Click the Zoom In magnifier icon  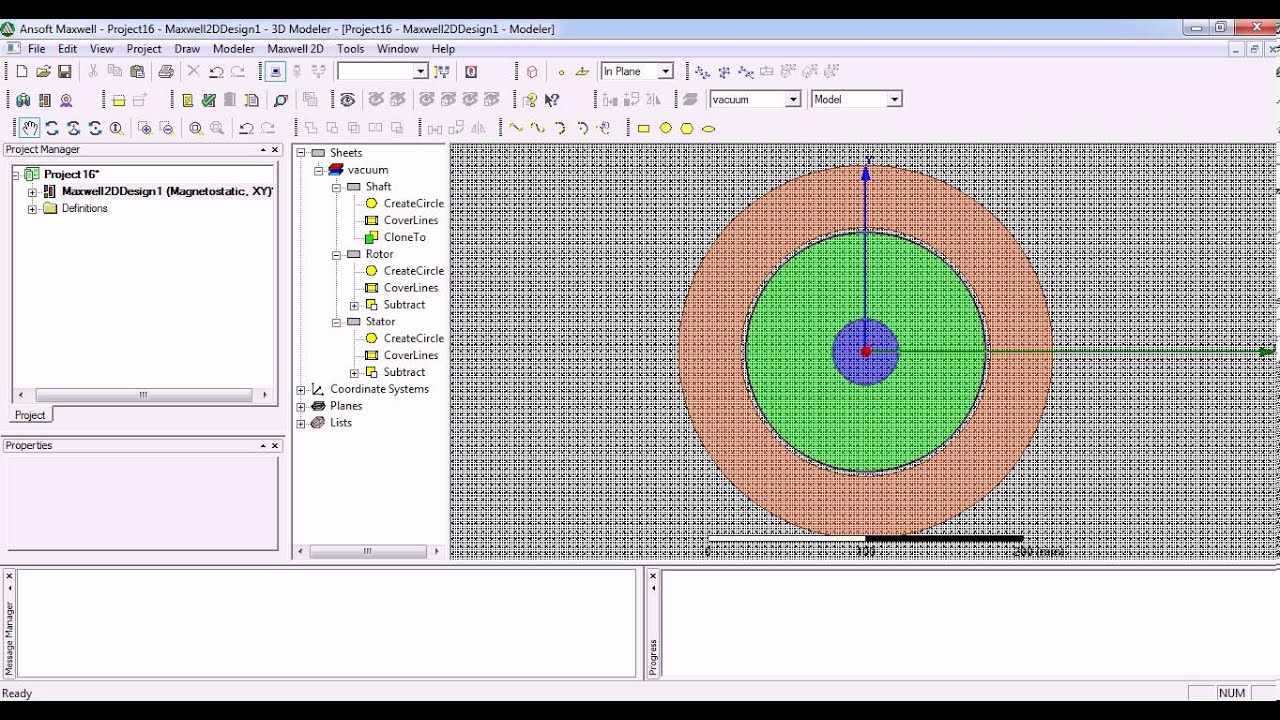(x=145, y=128)
